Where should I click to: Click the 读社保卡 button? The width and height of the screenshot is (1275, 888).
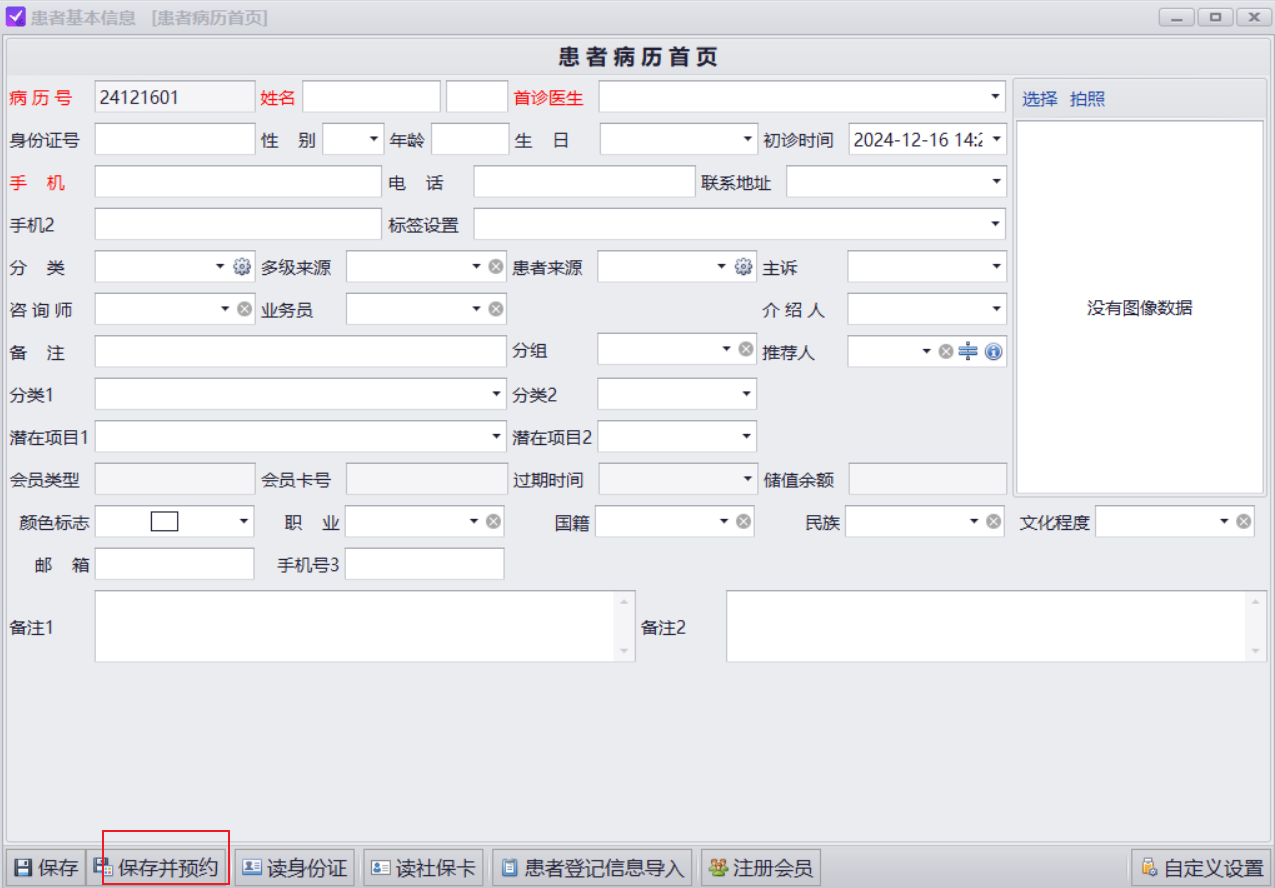424,868
